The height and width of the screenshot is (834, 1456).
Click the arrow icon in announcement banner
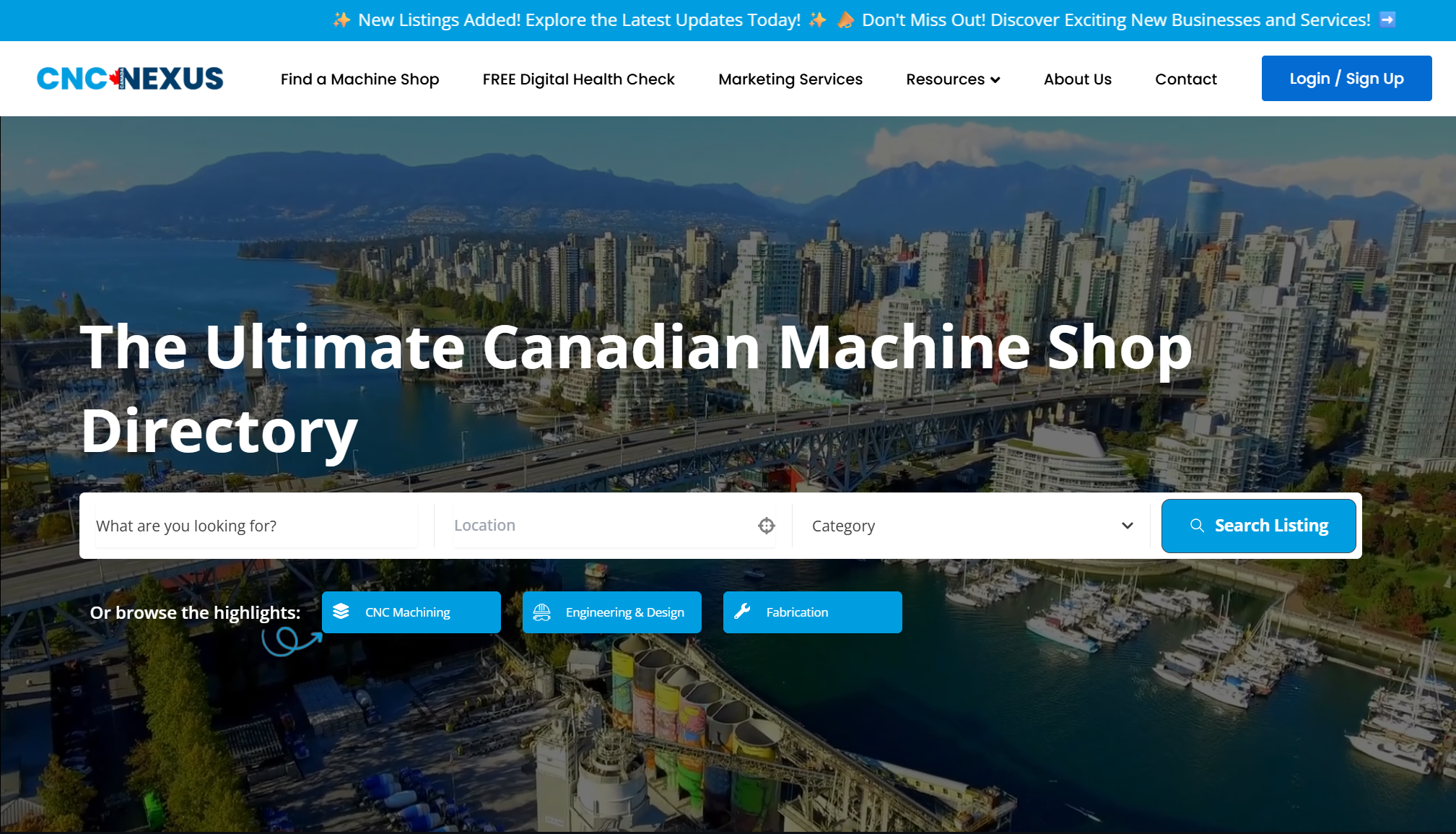[1387, 20]
